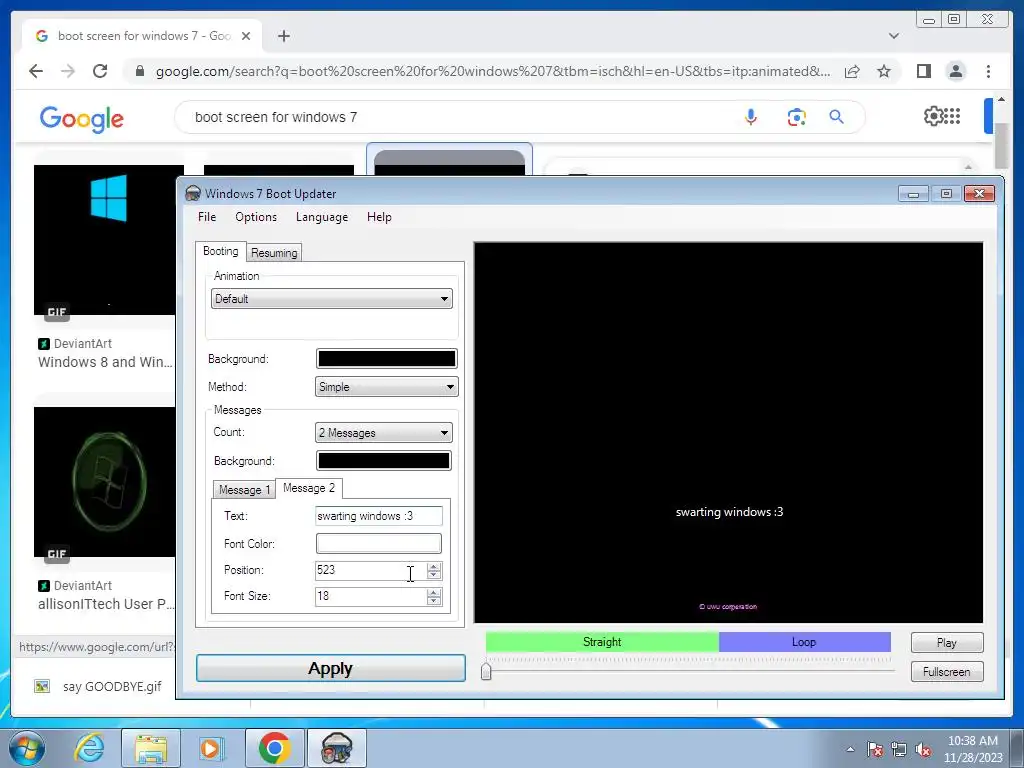
Task: Click the Chrome address bar
Action: (493, 71)
